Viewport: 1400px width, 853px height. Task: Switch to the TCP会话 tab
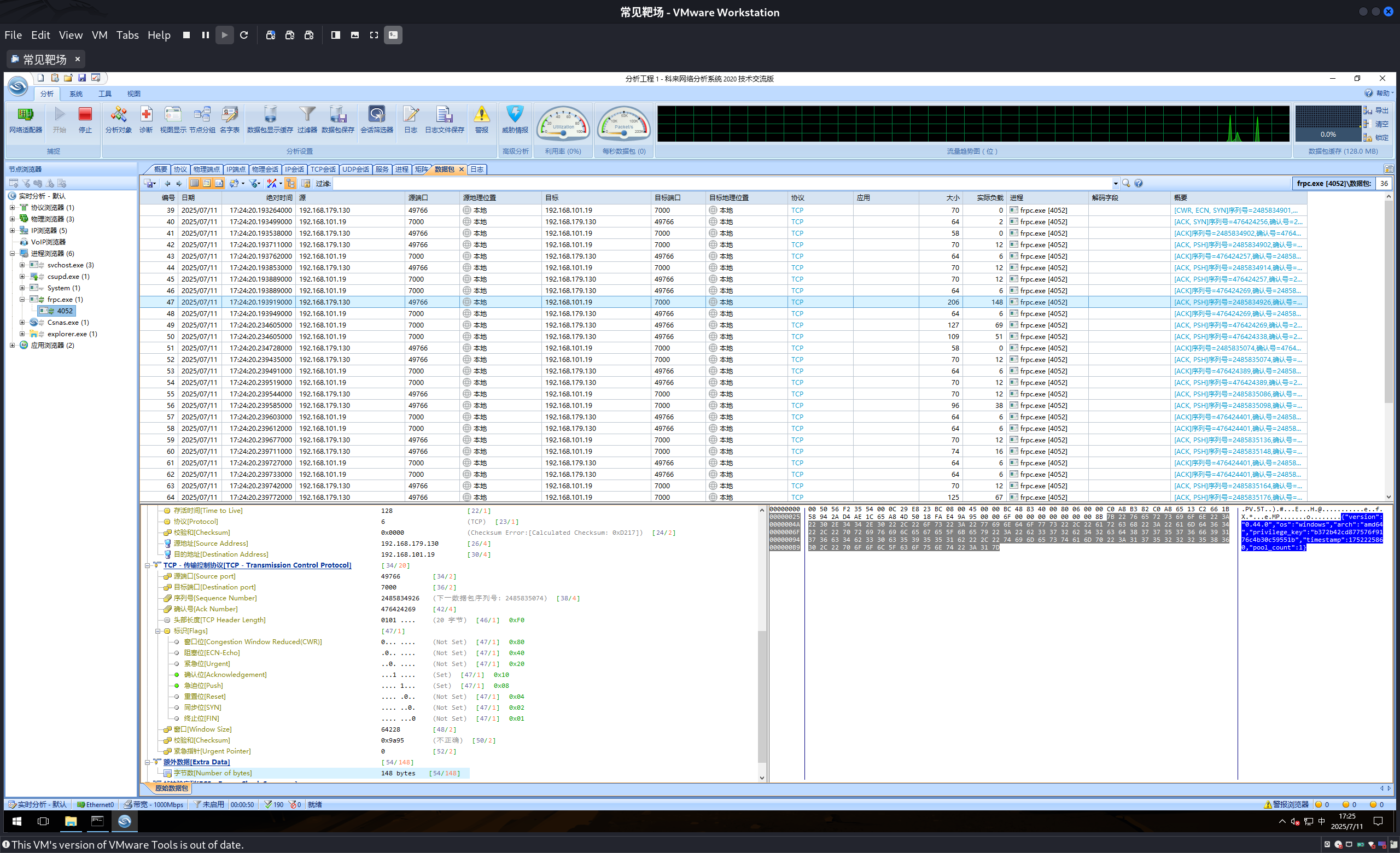coord(323,170)
